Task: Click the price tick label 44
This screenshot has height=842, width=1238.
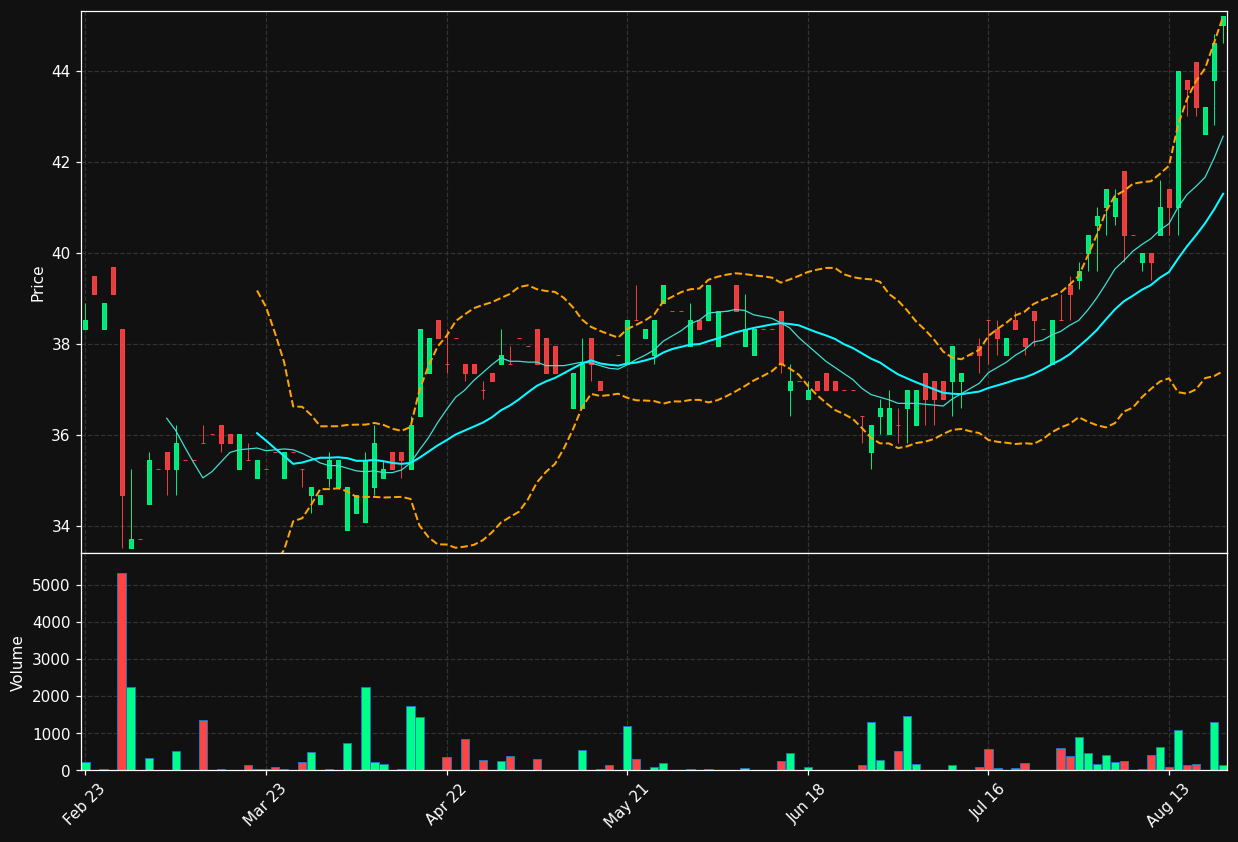Action: [61, 71]
